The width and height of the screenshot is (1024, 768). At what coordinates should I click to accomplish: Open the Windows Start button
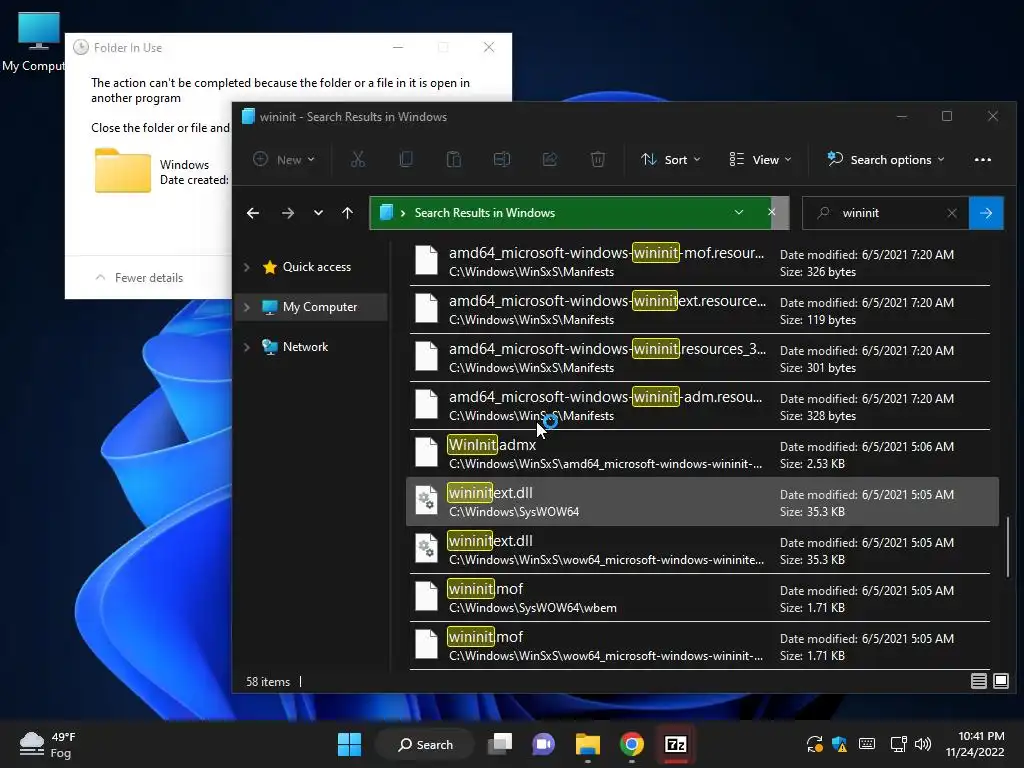349,744
